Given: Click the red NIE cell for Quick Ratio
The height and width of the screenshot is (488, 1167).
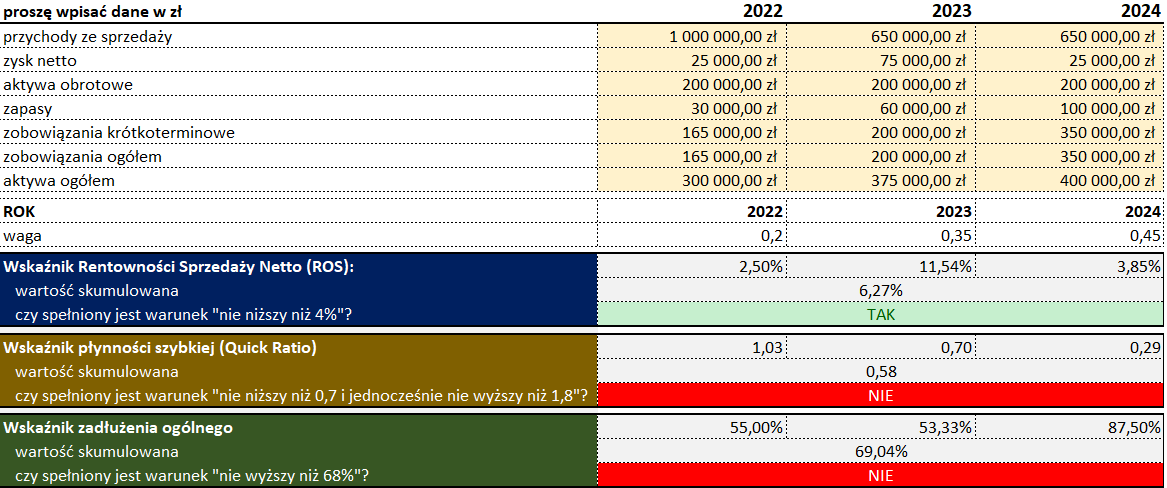Looking at the screenshot, I should (x=880, y=395).
